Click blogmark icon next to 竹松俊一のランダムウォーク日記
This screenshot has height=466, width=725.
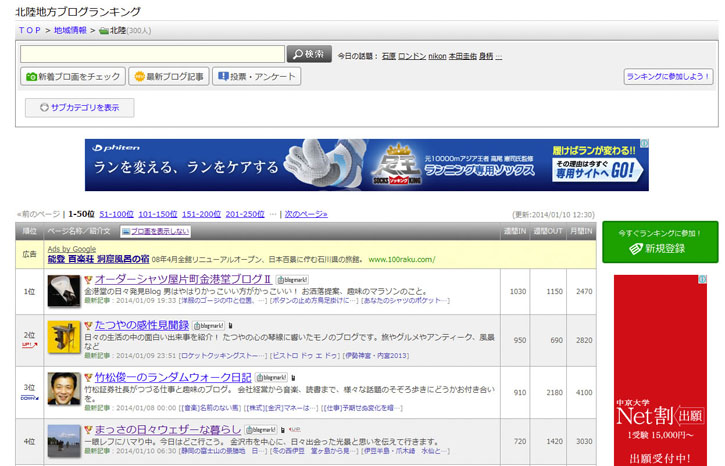tap(272, 378)
